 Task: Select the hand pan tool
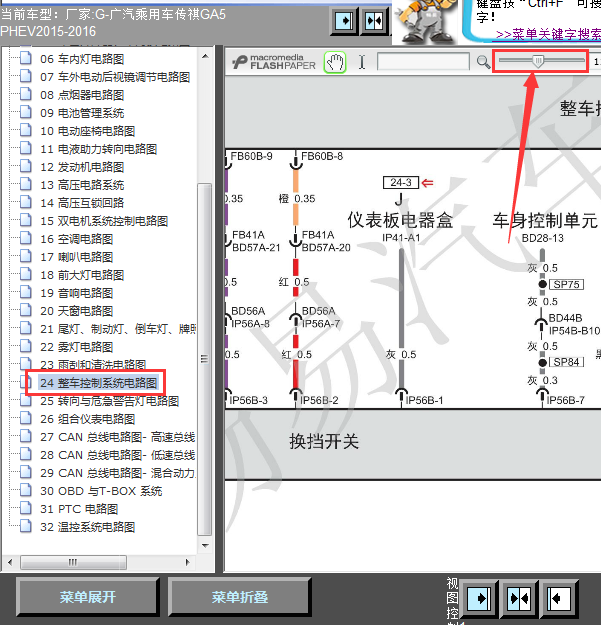point(335,62)
